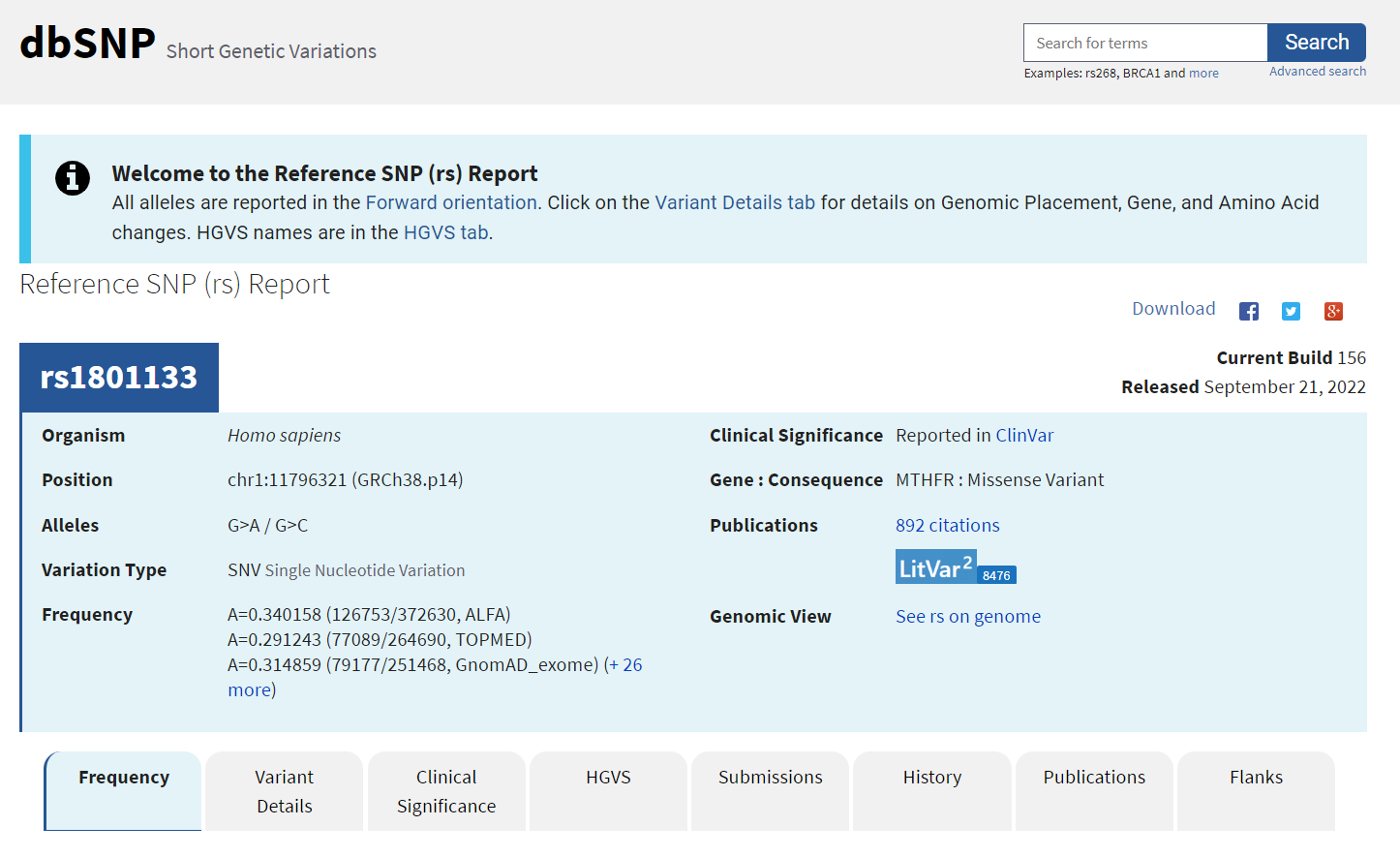Open the History tab
The width and height of the screenshot is (1400, 857).
point(931,778)
